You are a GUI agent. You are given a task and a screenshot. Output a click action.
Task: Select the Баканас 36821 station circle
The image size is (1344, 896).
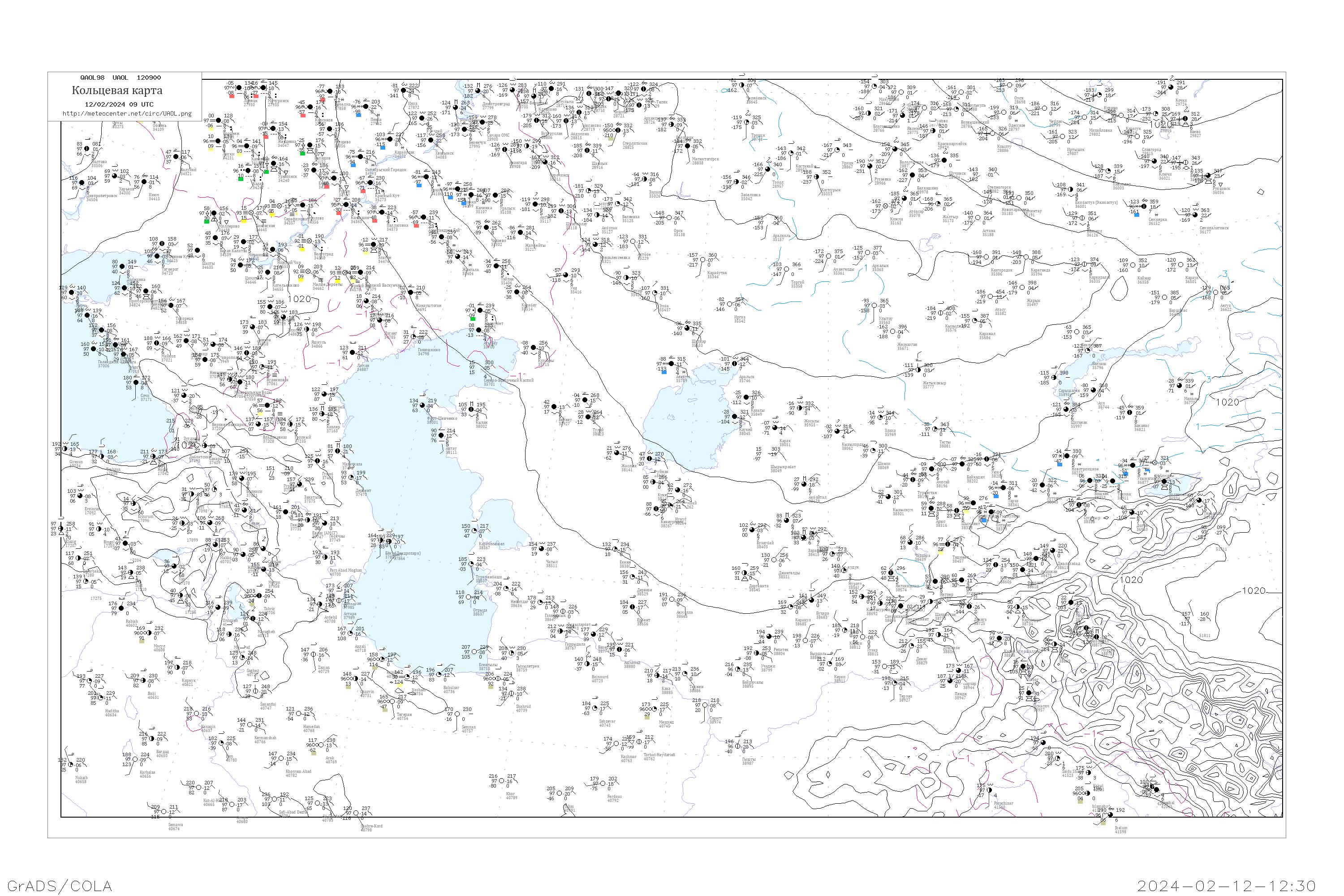coord(1130,413)
